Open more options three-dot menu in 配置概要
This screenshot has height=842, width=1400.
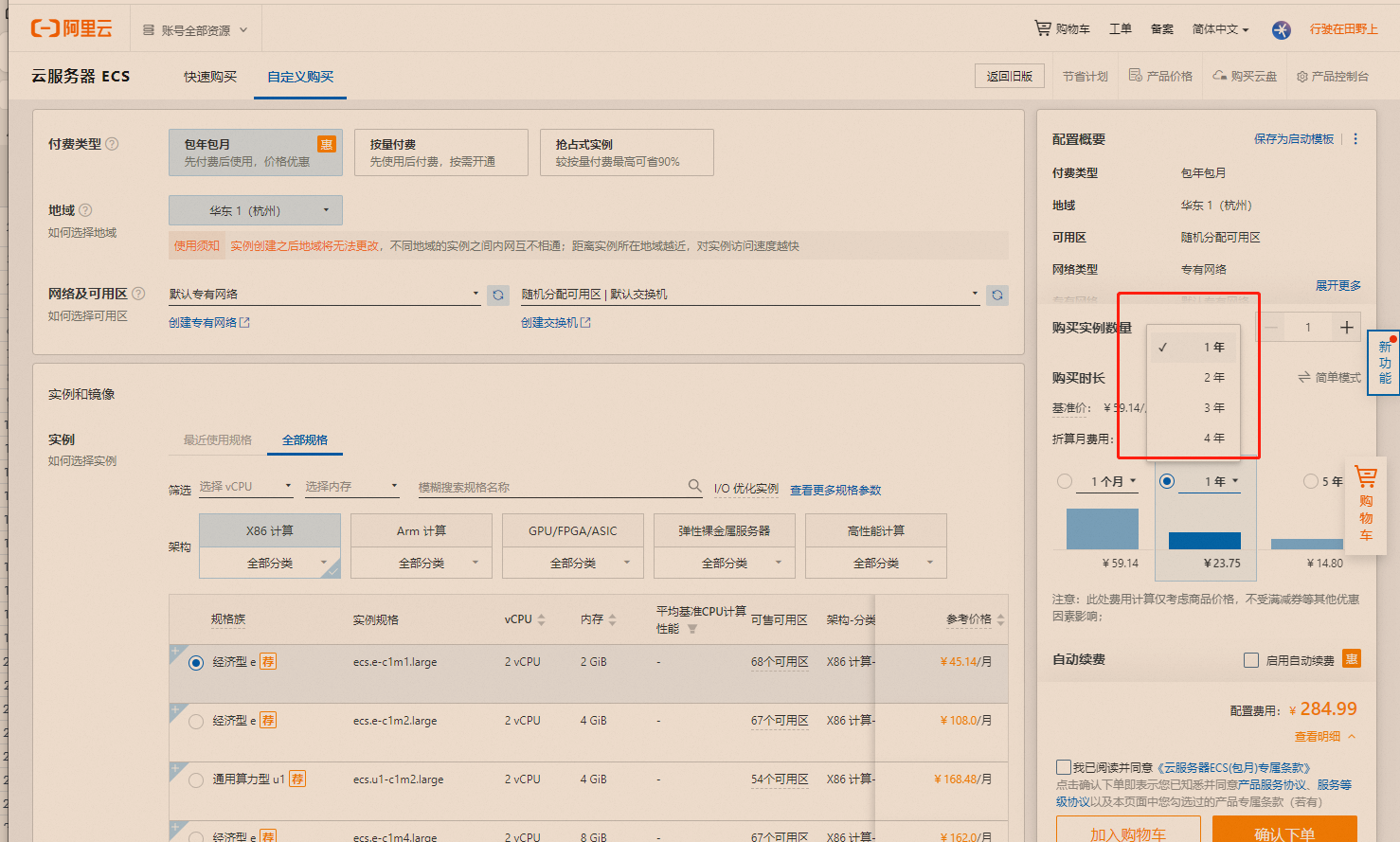click(x=1355, y=139)
